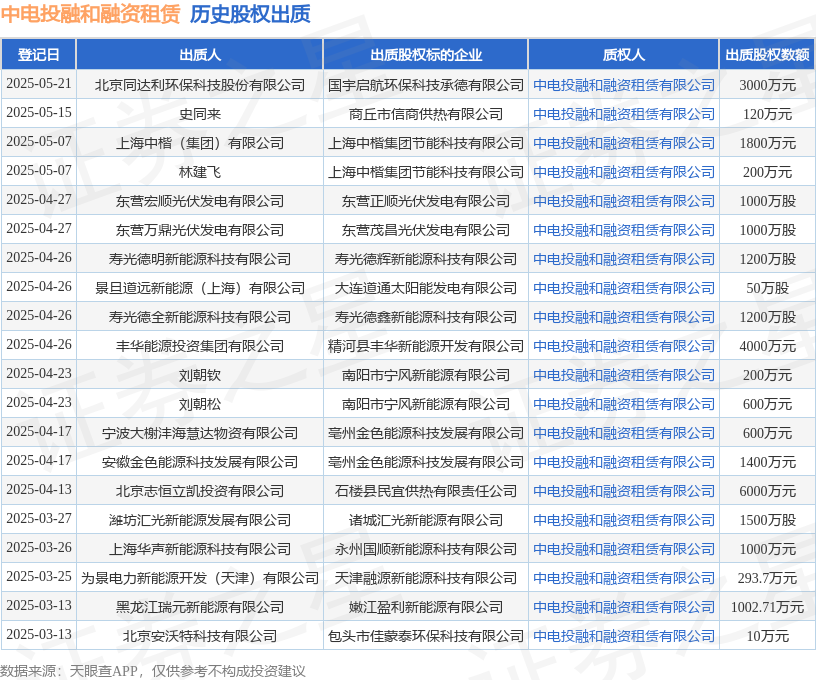816x680 pixels.
Task: Open pledgee link in 刘朝松 row
Action: click(623, 404)
